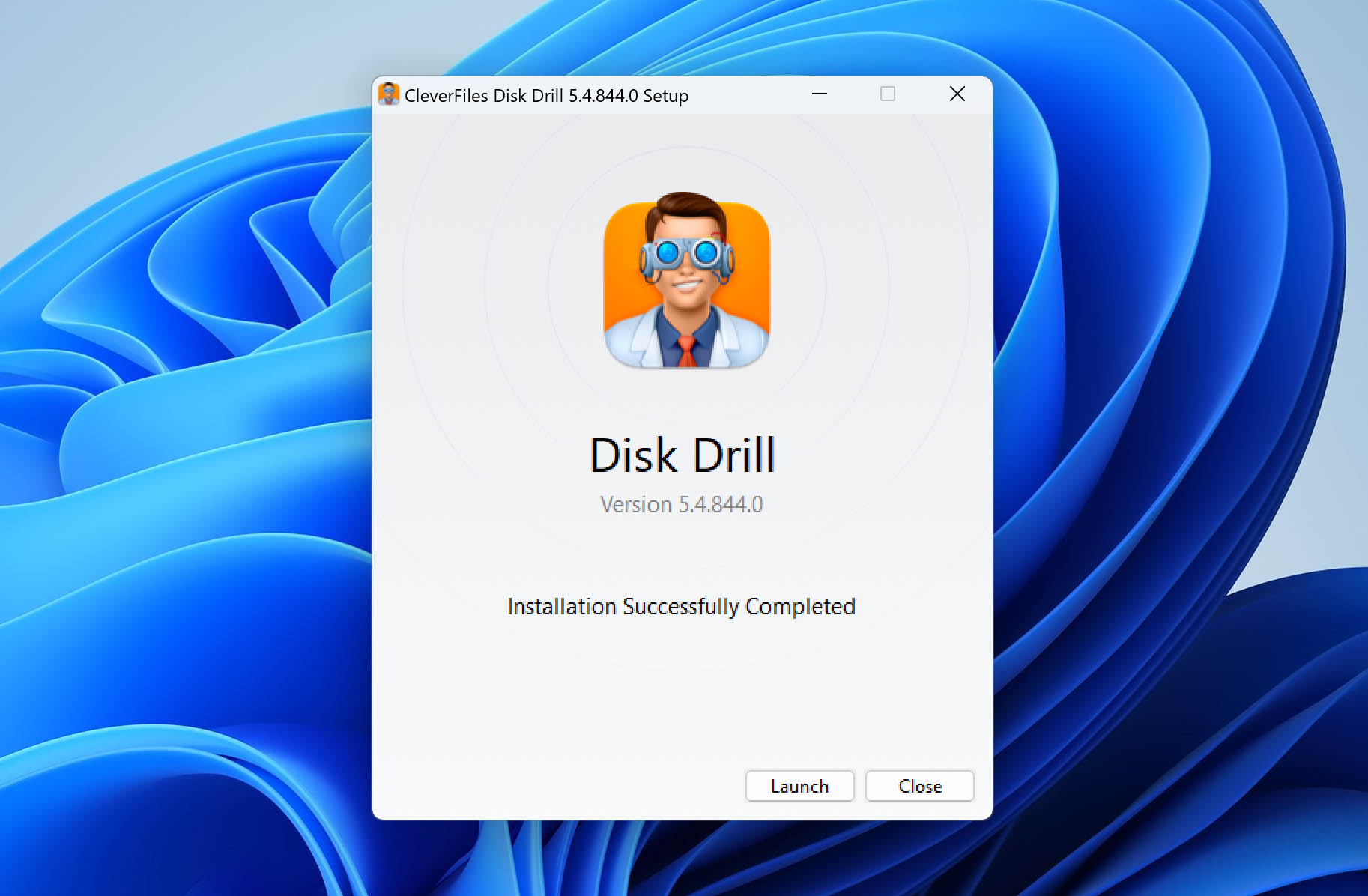Launch Disk Drill after installation
This screenshot has width=1368, height=896.
click(x=799, y=786)
